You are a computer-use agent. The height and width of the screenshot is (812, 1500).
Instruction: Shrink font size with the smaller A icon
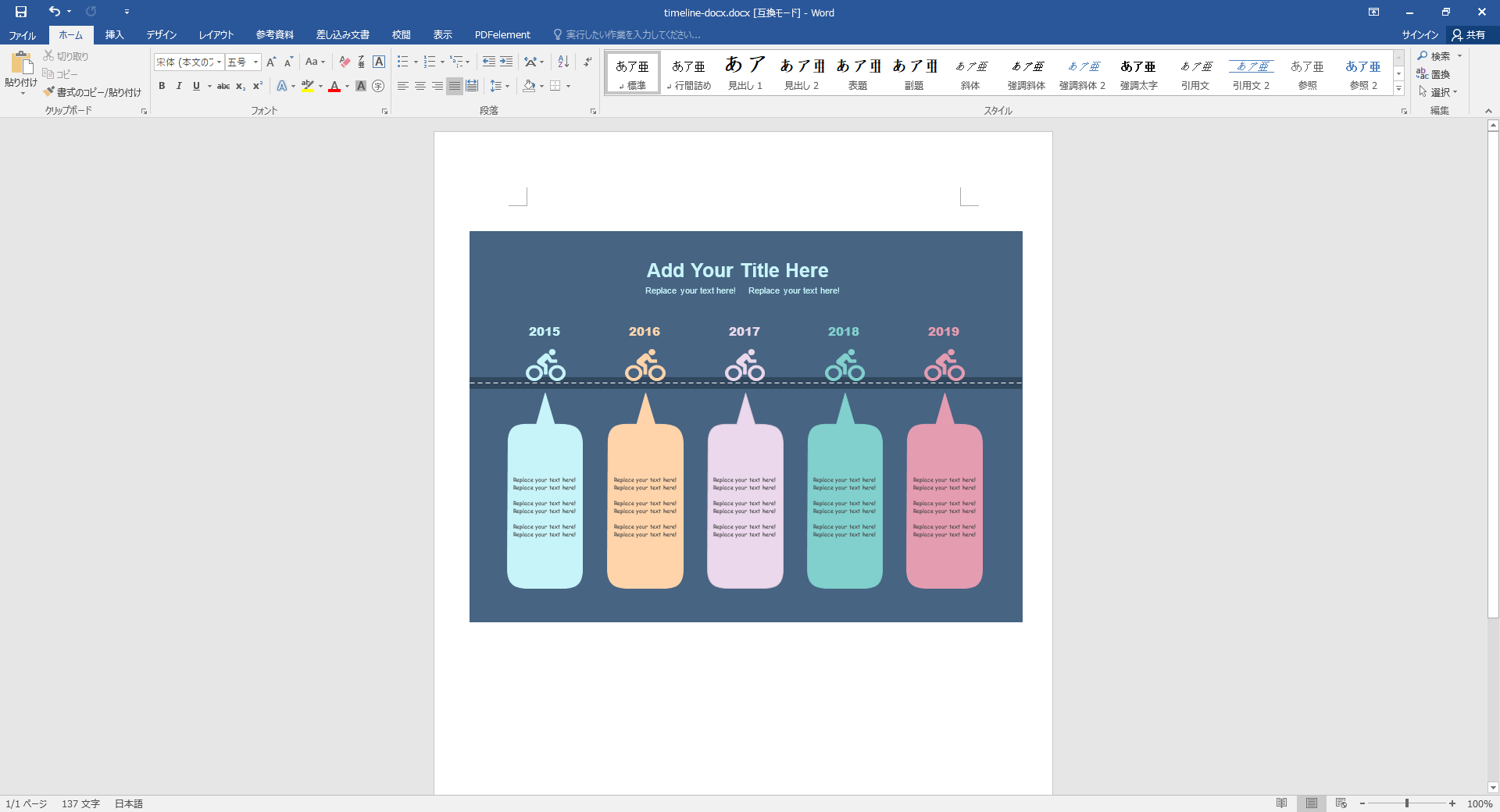pyautogui.click(x=288, y=62)
